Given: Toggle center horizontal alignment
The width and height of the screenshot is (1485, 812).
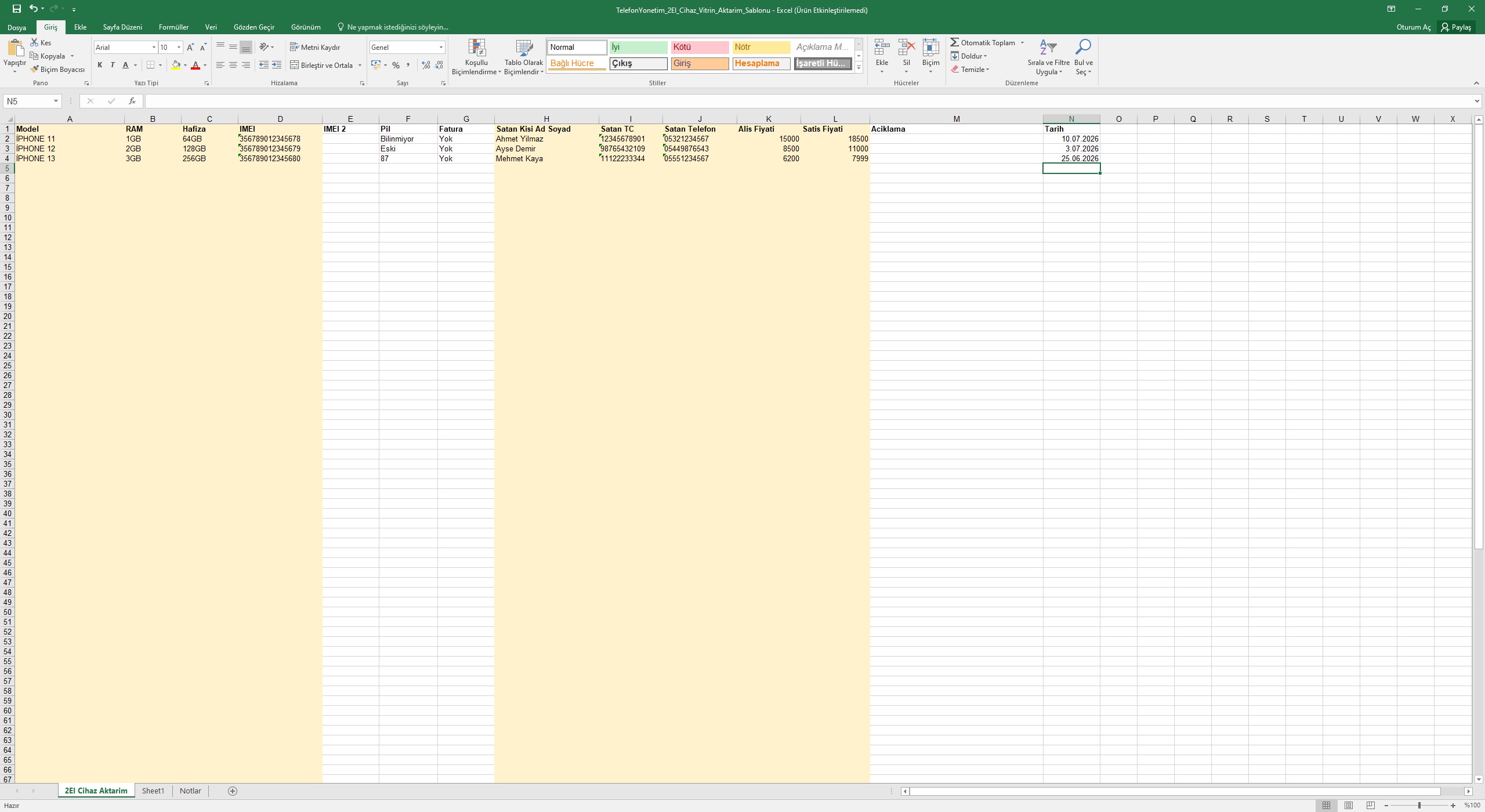Looking at the screenshot, I should coord(233,65).
